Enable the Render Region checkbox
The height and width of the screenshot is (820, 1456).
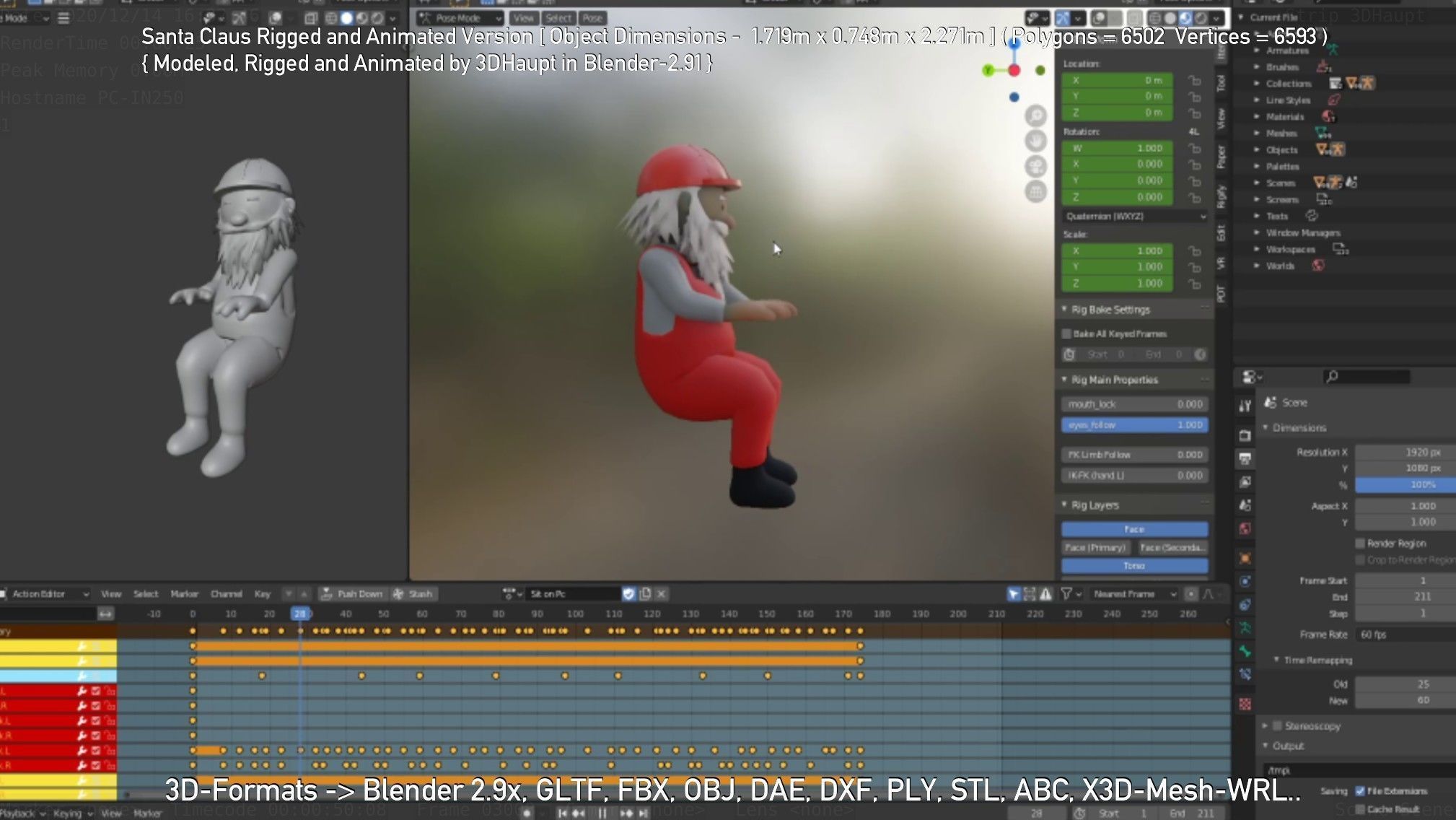[1360, 543]
